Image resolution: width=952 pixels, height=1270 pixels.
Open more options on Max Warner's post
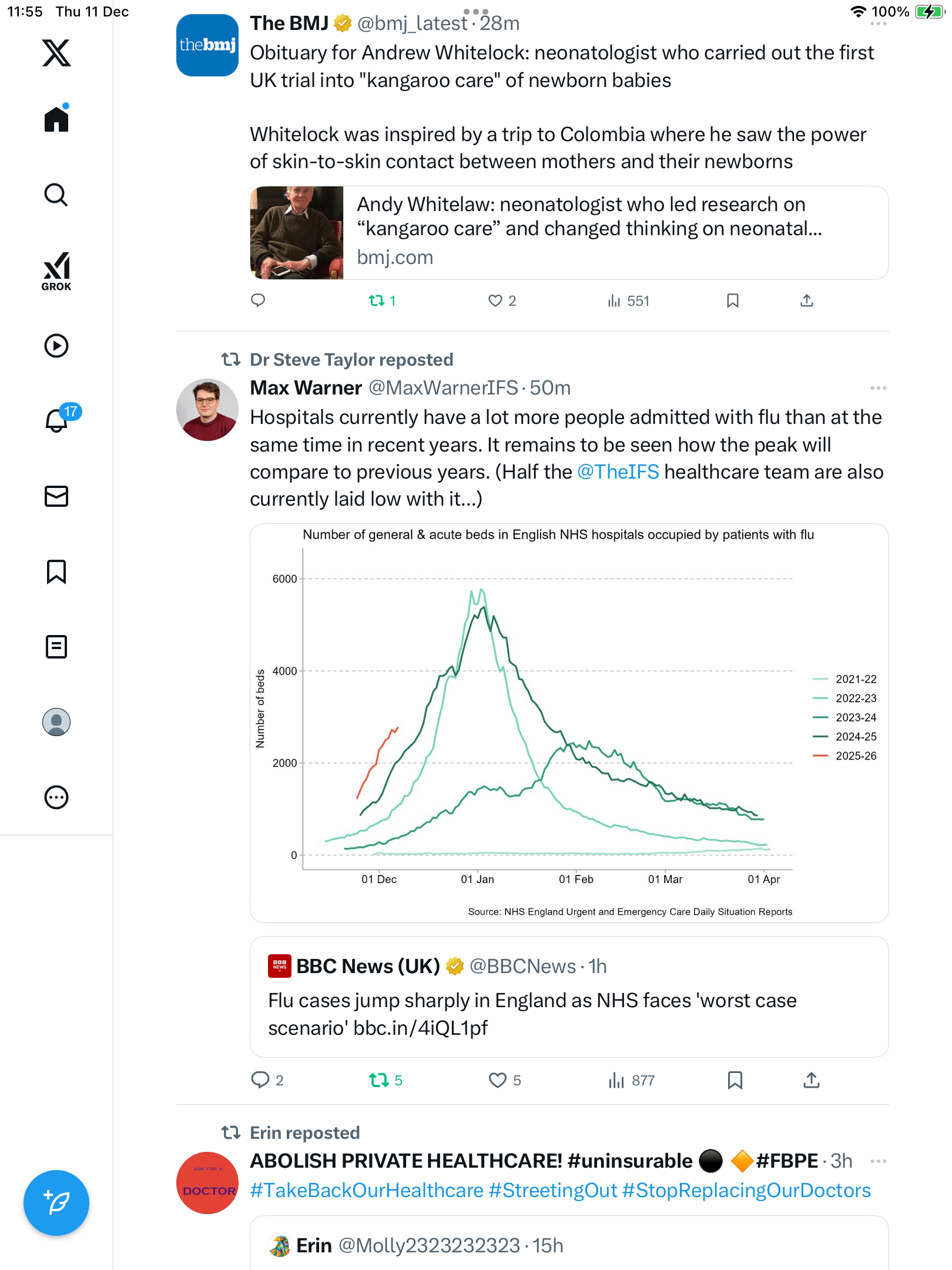(x=878, y=388)
